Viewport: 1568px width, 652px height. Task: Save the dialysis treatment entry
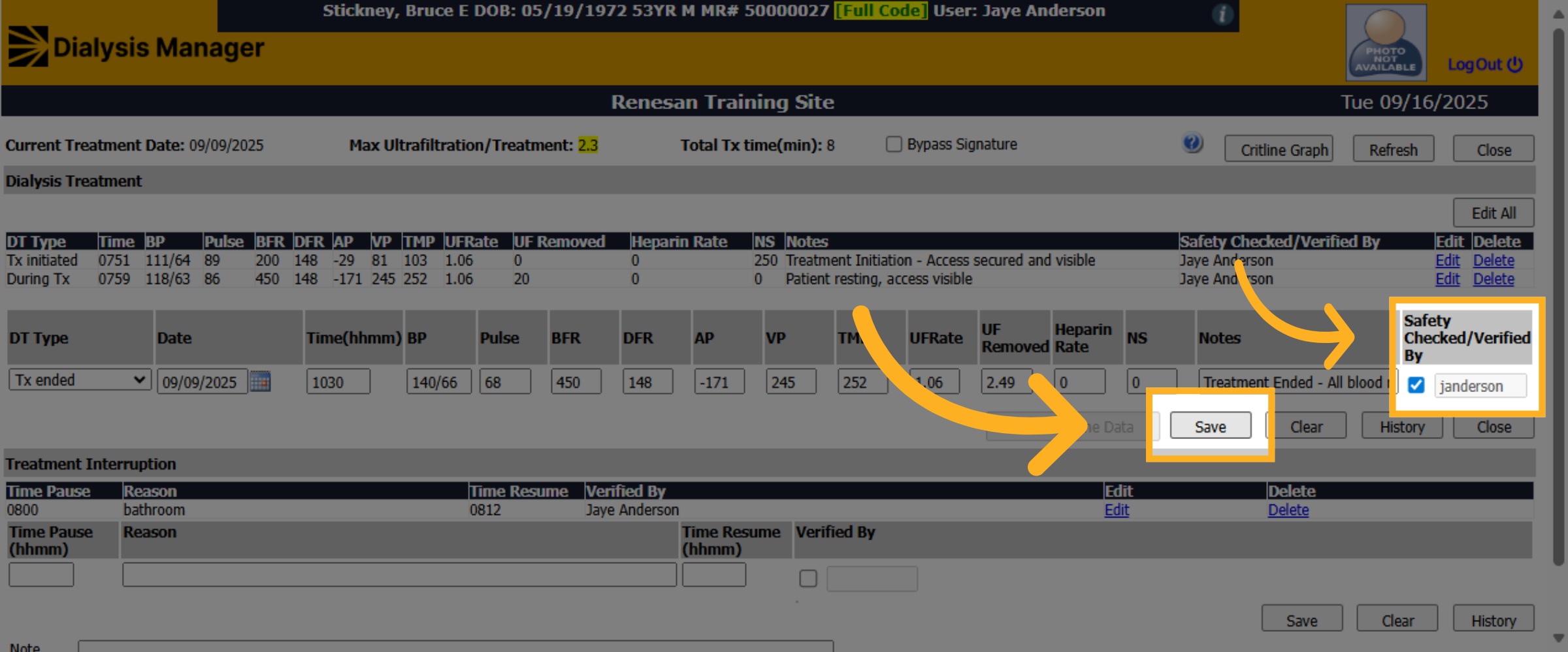coord(1211,426)
